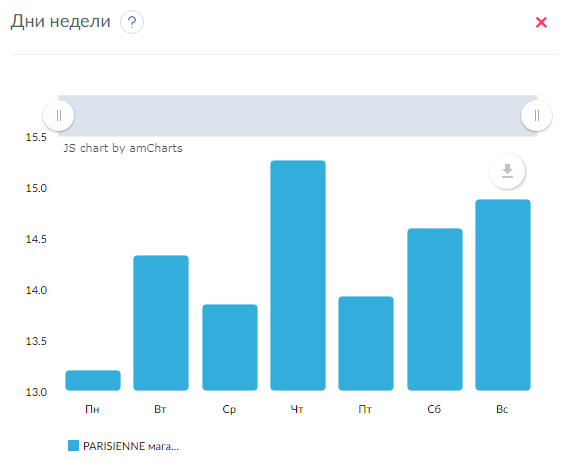Grab the left scrollbar range handle
The width and height of the screenshot is (567, 461).
[59, 116]
